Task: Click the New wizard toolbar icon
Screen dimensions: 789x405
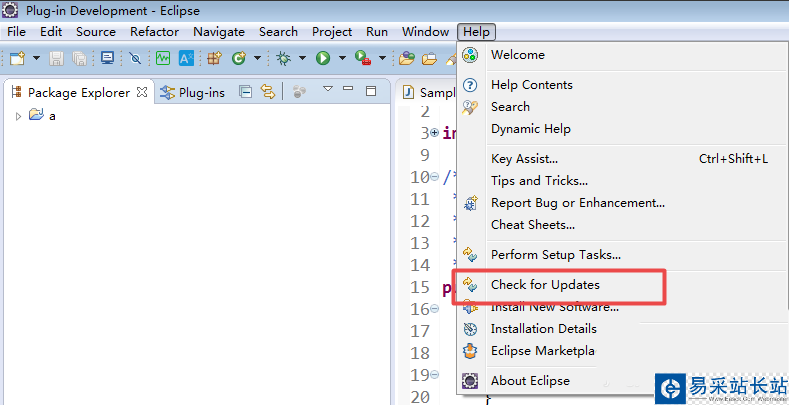Action: pyautogui.click(x=17, y=58)
